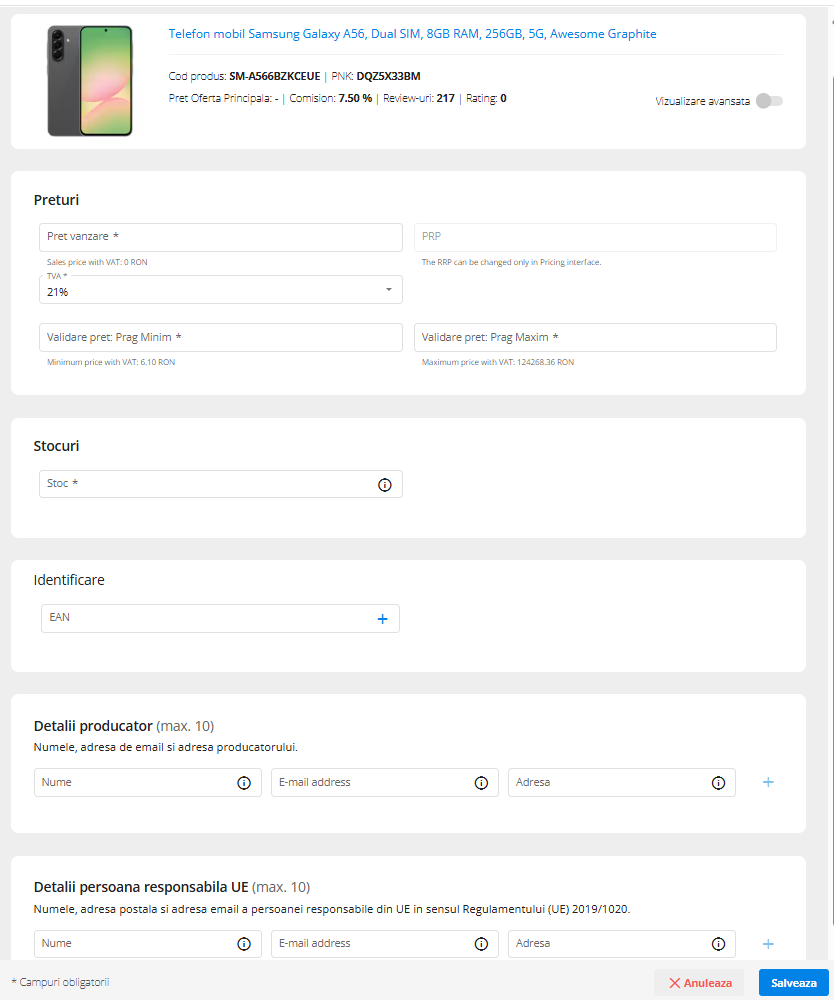The image size is (834, 1000).
Task: Click the plus icon in the EAN field
Action: pyautogui.click(x=382, y=619)
